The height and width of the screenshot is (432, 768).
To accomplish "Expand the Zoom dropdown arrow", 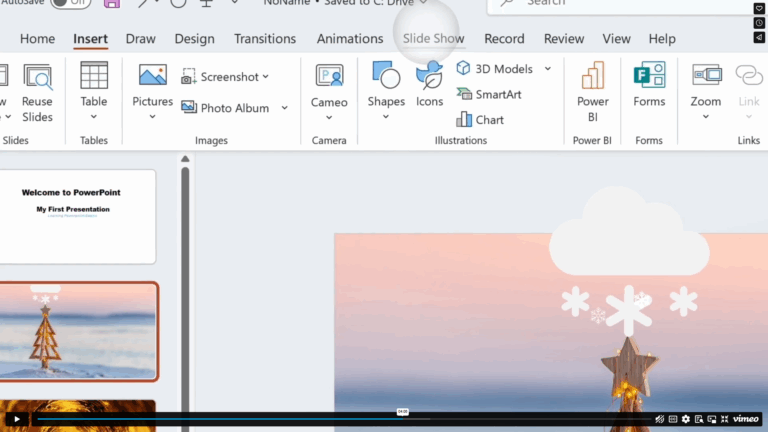I will point(706,117).
